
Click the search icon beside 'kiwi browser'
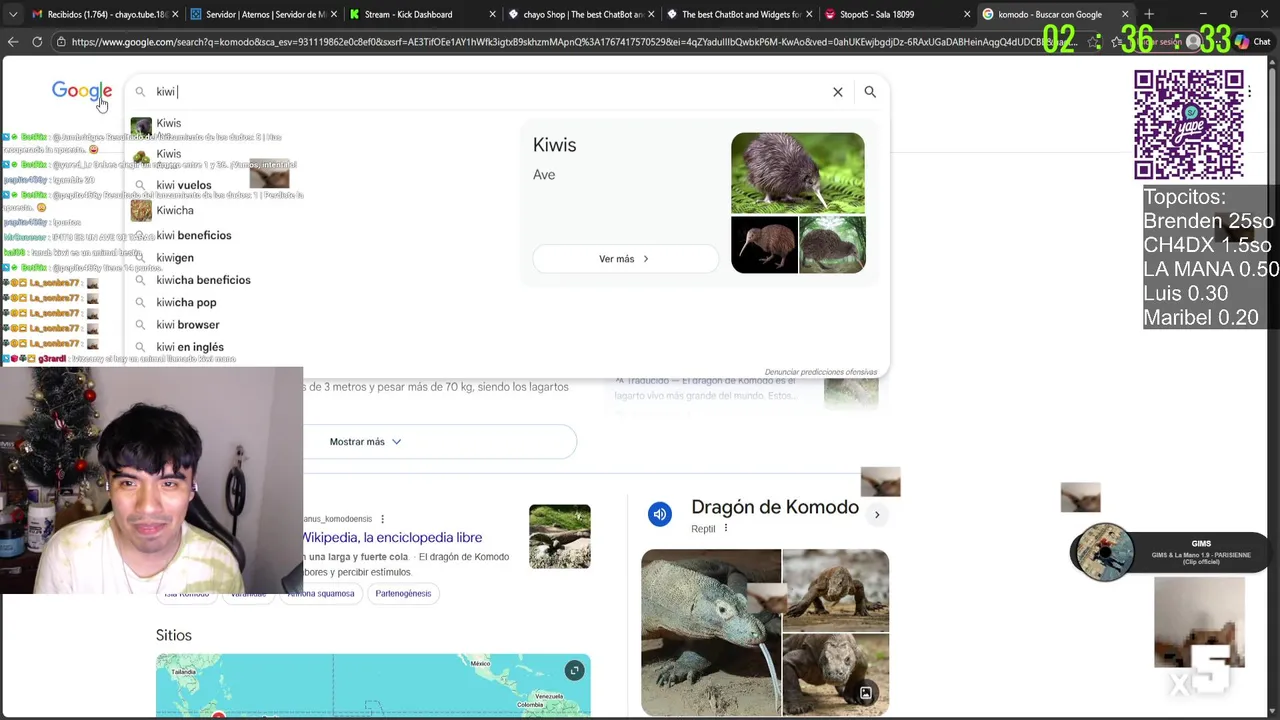pyautogui.click(x=141, y=325)
